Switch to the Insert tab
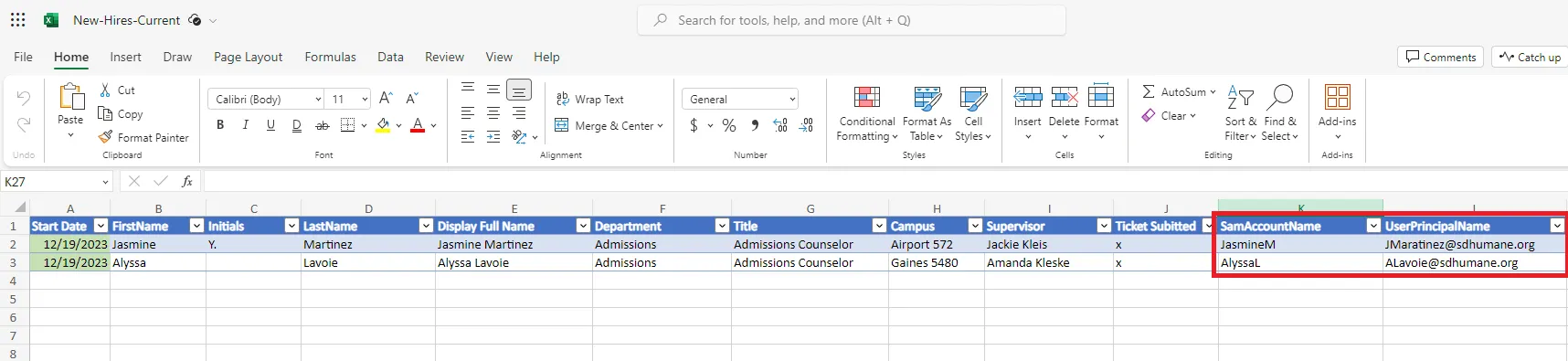The height and width of the screenshot is (361, 1568). (x=125, y=57)
